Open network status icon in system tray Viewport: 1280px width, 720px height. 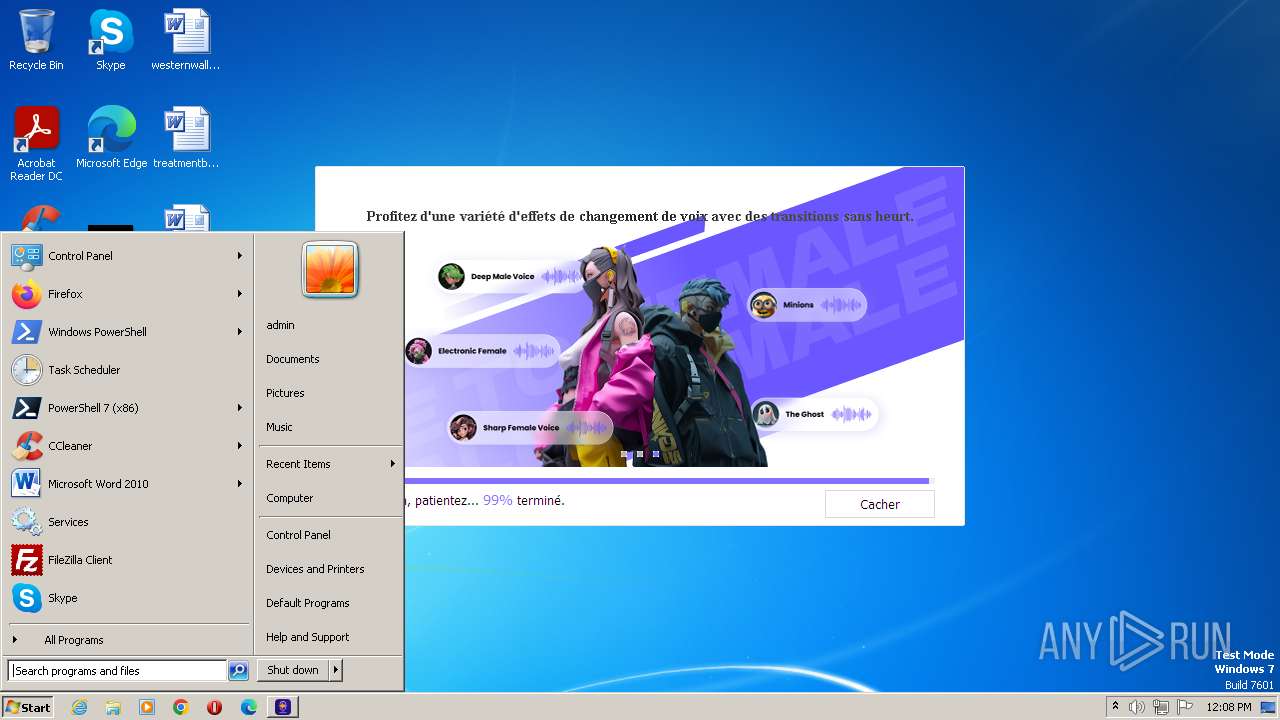1161,707
